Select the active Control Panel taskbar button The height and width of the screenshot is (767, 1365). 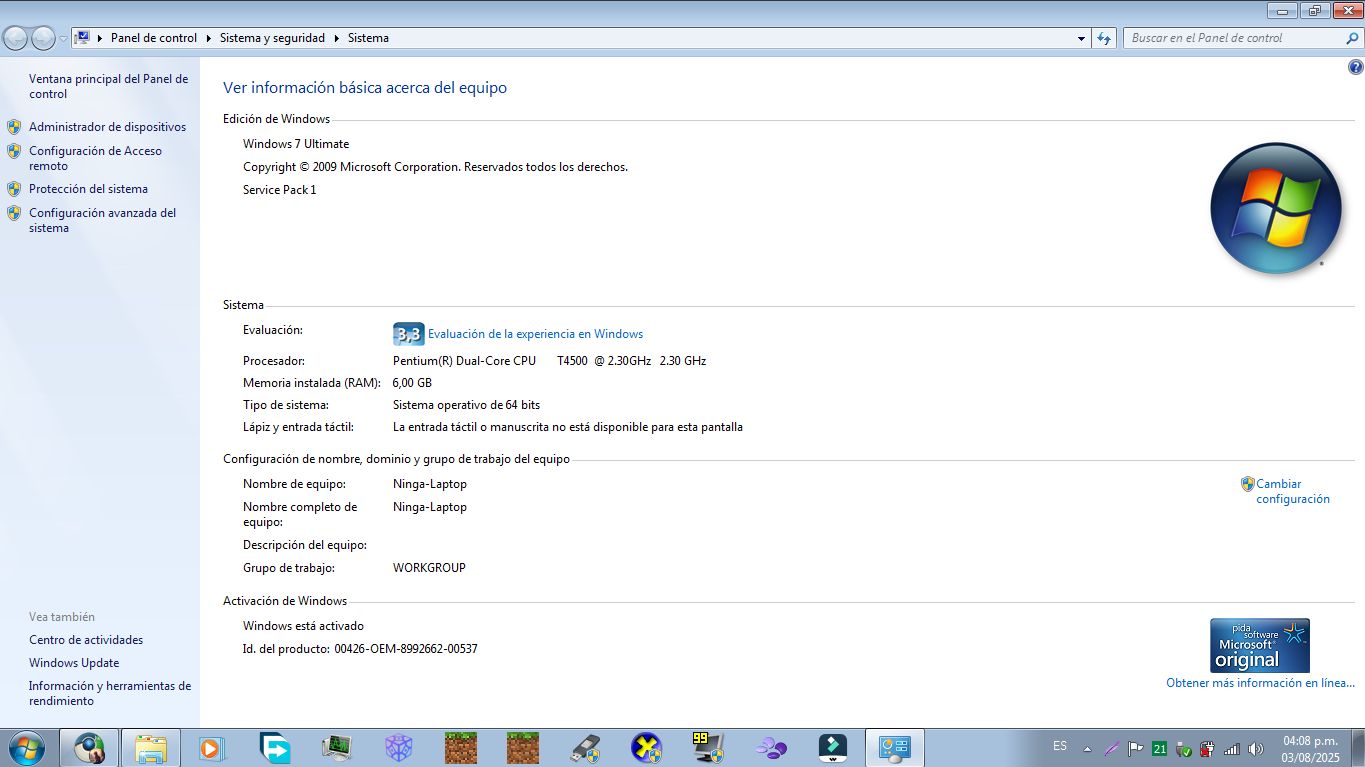pos(894,748)
